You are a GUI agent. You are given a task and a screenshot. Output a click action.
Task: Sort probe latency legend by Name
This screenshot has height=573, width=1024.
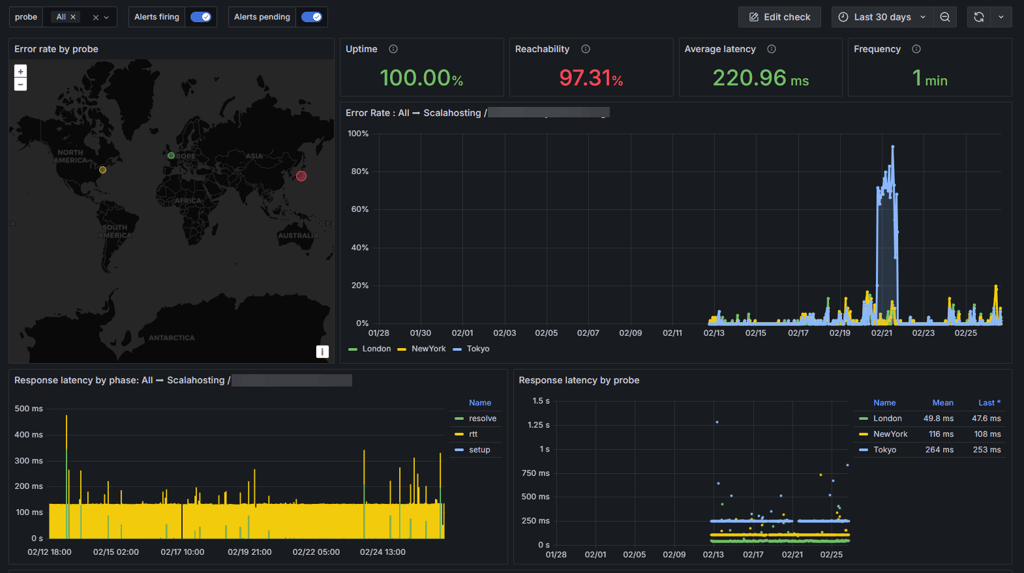point(884,402)
